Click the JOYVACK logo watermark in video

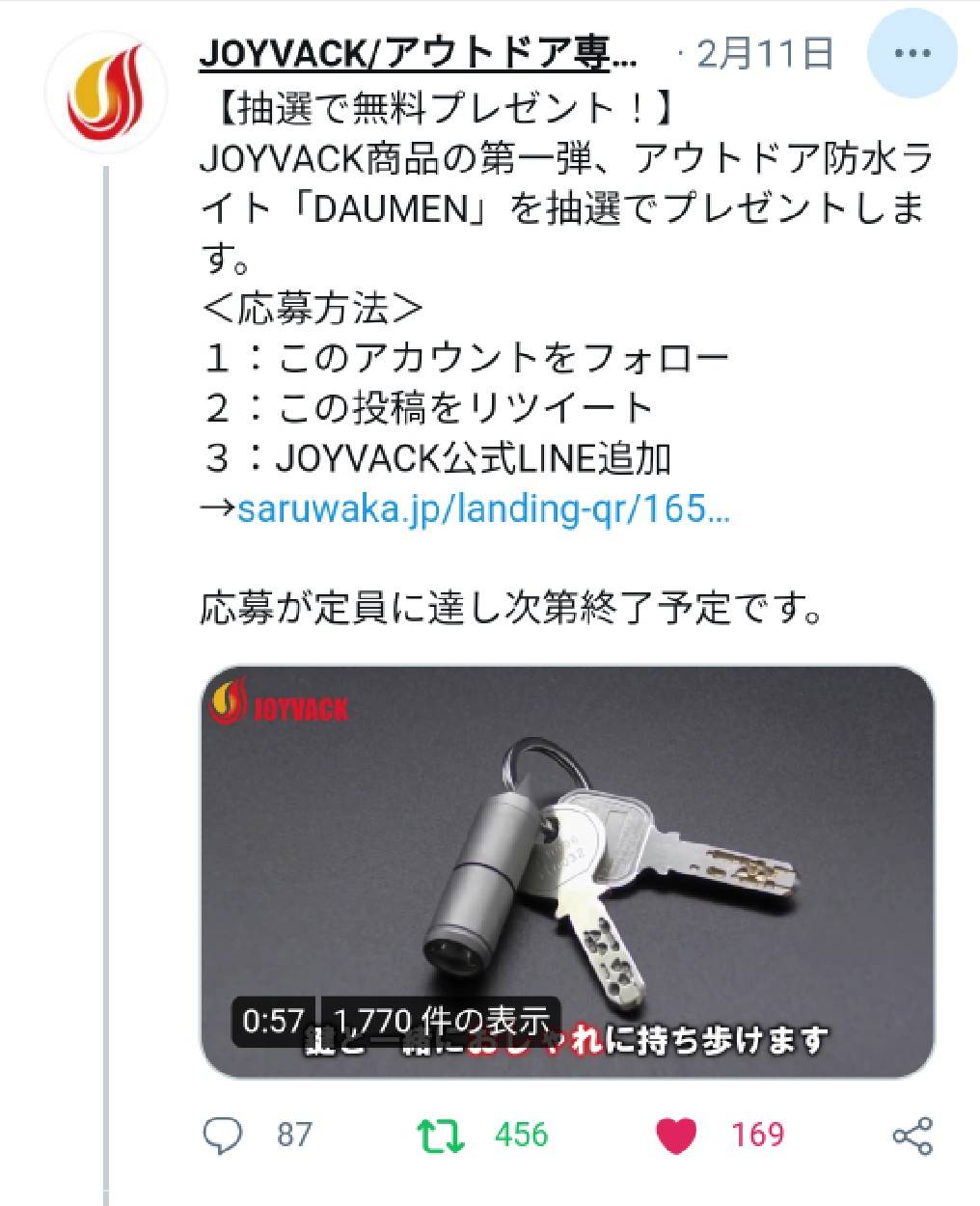pyautogui.click(x=279, y=703)
